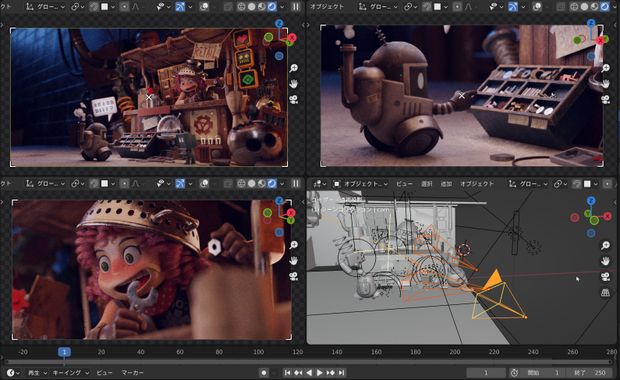Open shading options arrow in market stall header
This screenshot has height=380, width=620.
point(282,7)
